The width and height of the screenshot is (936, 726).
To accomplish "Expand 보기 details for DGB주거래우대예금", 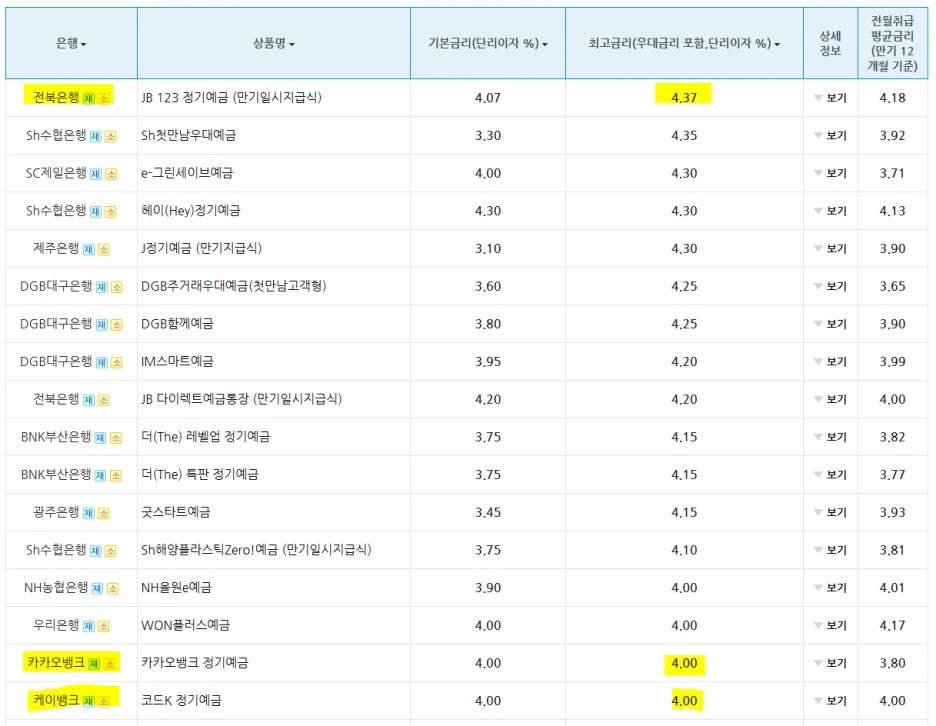I will click(x=831, y=286).
